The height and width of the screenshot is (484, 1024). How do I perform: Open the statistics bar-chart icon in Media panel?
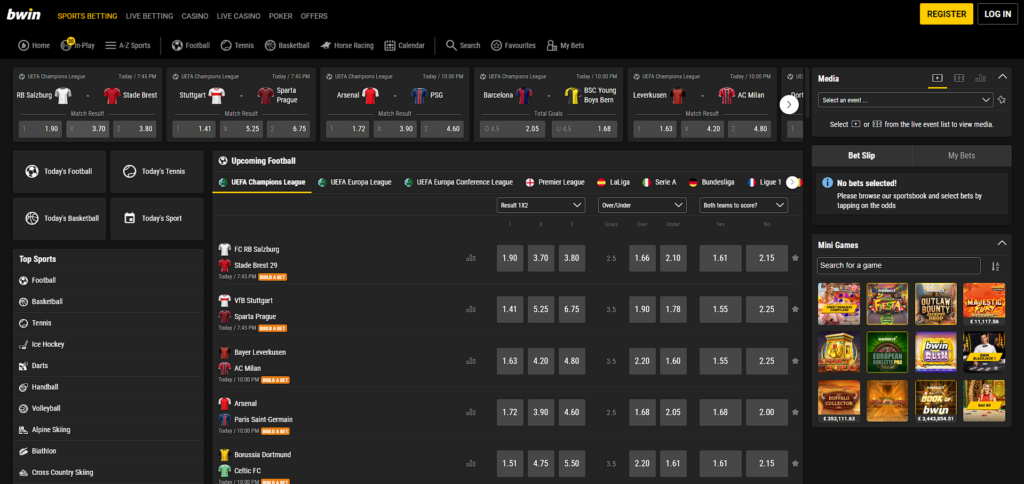[980, 78]
